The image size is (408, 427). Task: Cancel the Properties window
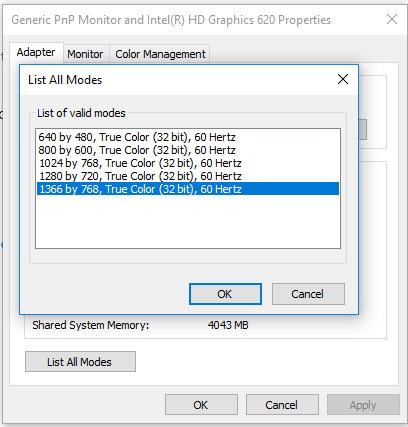click(x=282, y=405)
